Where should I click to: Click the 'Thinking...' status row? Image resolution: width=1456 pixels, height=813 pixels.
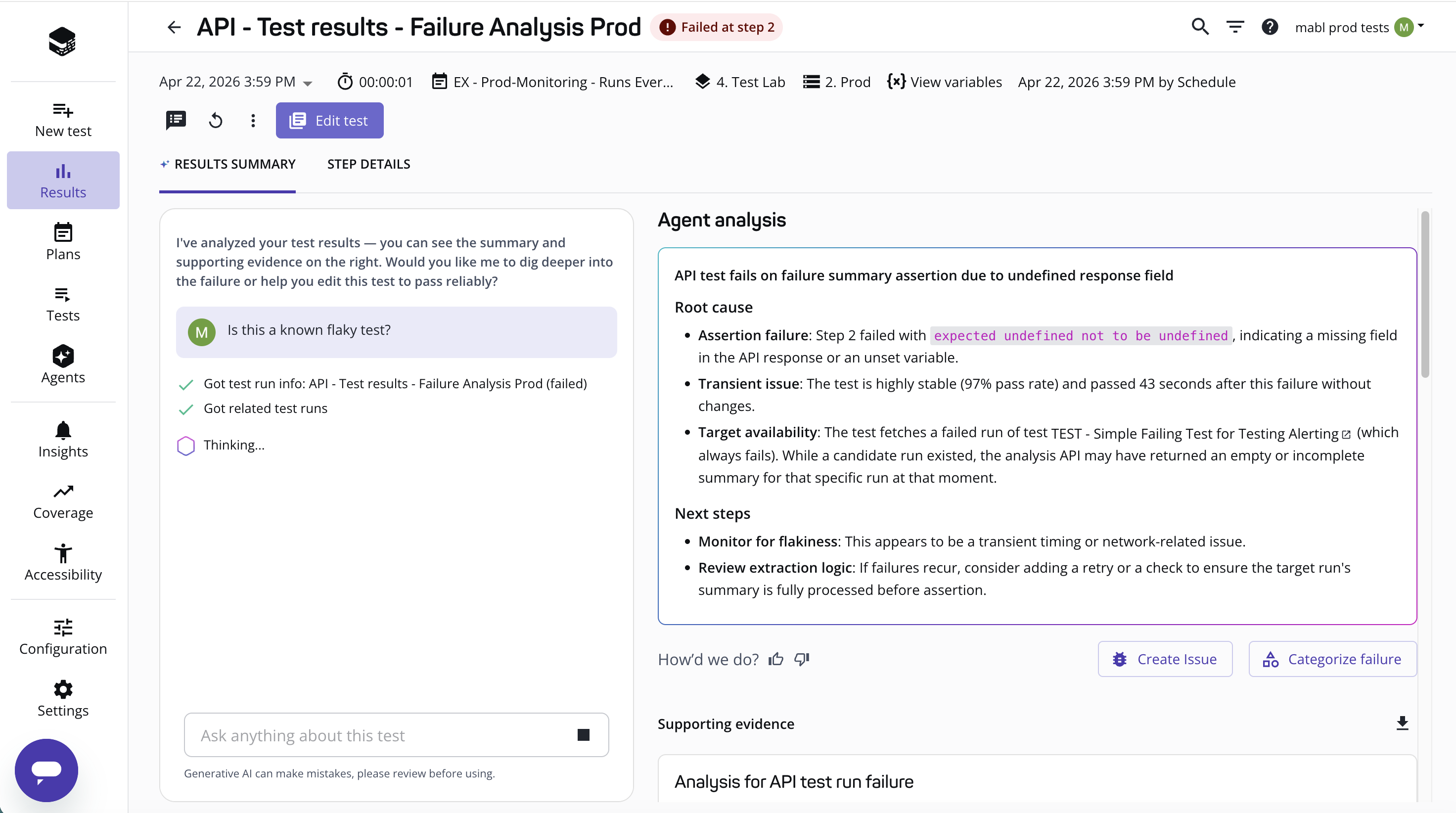(x=221, y=446)
